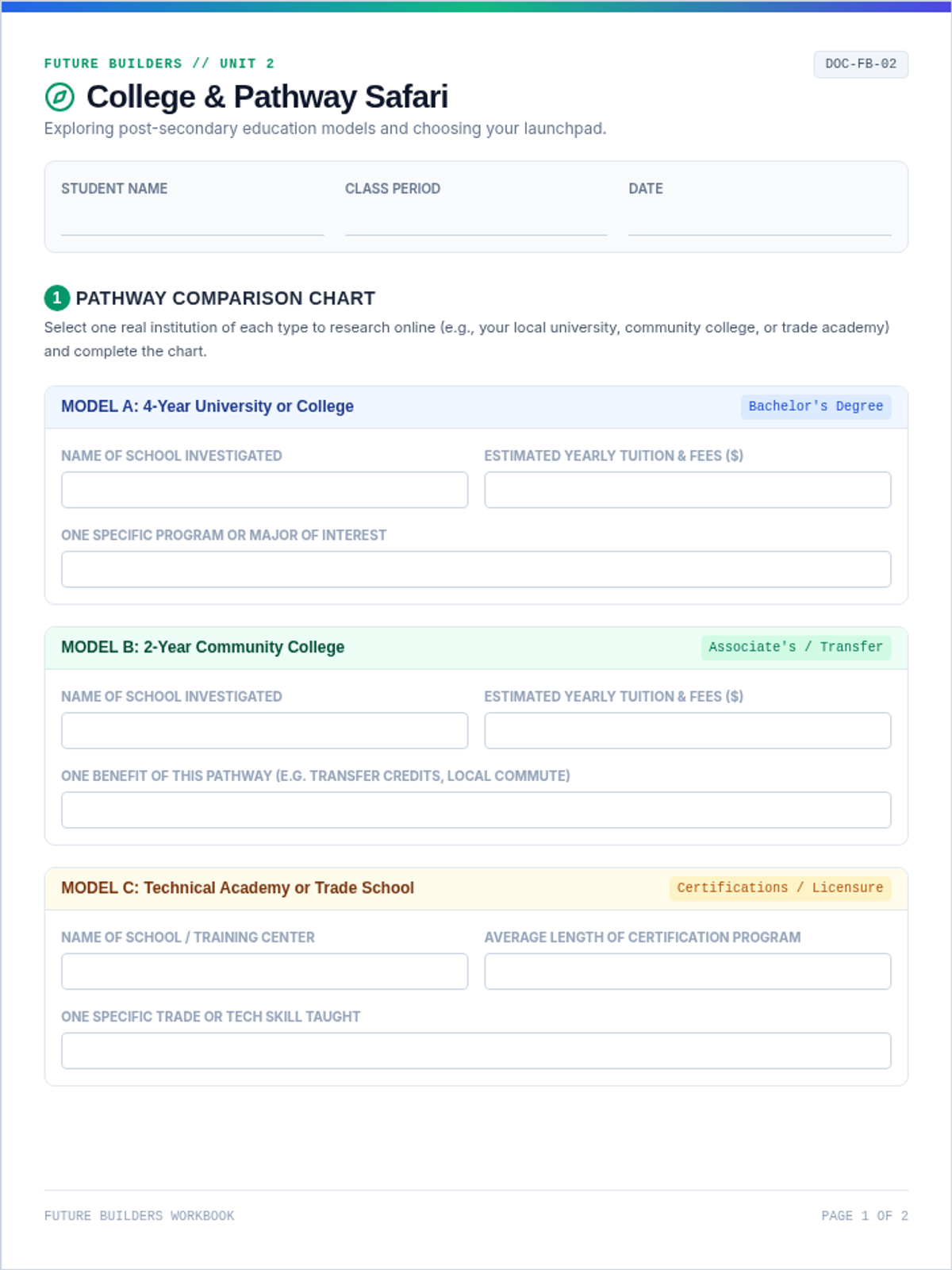Select the Associate's / Transfer tag
This screenshot has height=1270, width=952.
(796, 647)
